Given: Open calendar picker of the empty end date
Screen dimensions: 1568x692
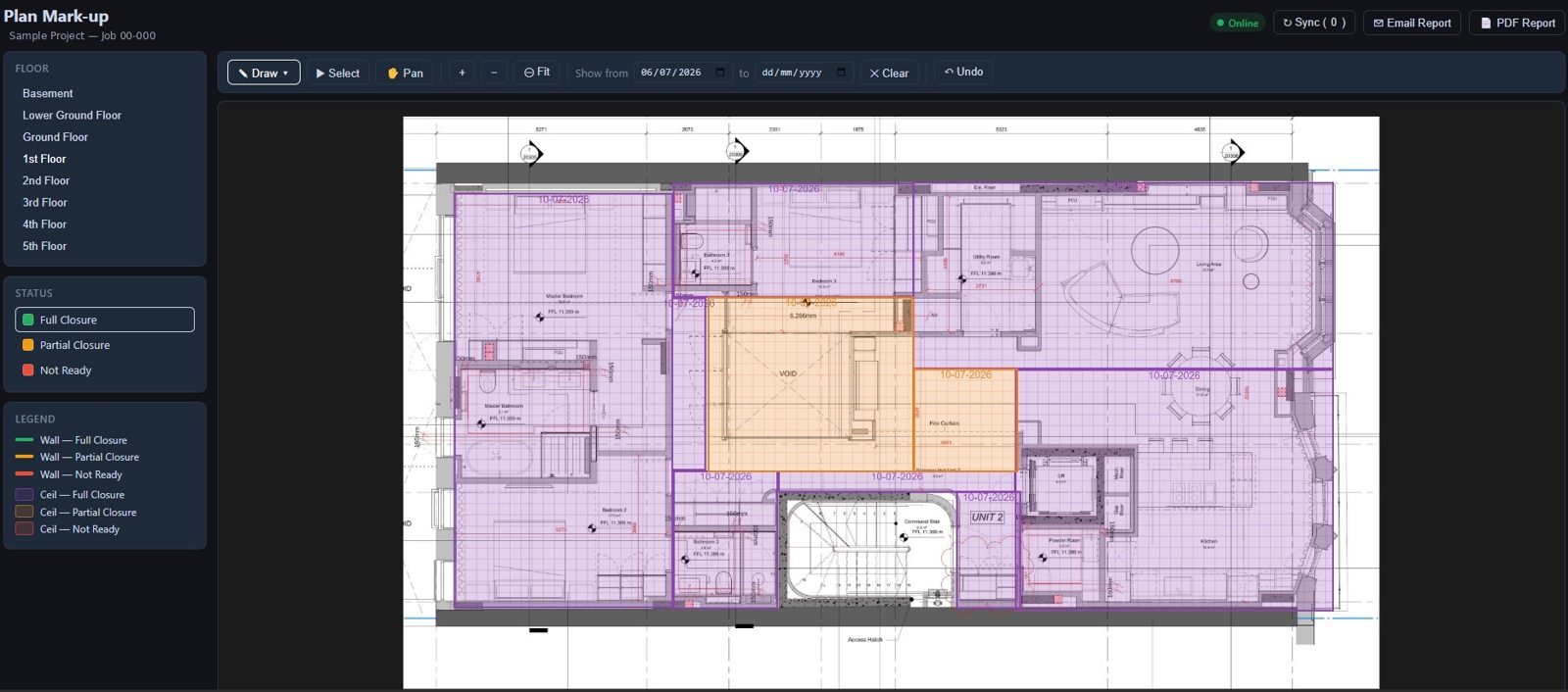Looking at the screenshot, I should 841,73.
